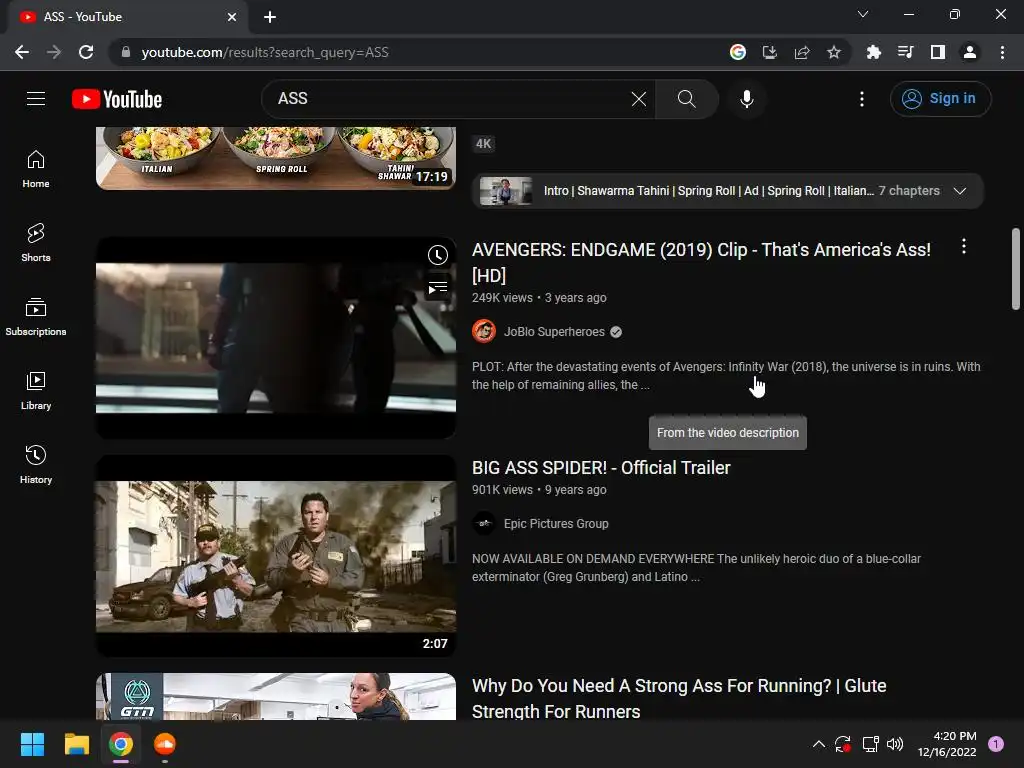Open media control icon in Chrome
The width and height of the screenshot is (1024, 768).
point(905,52)
